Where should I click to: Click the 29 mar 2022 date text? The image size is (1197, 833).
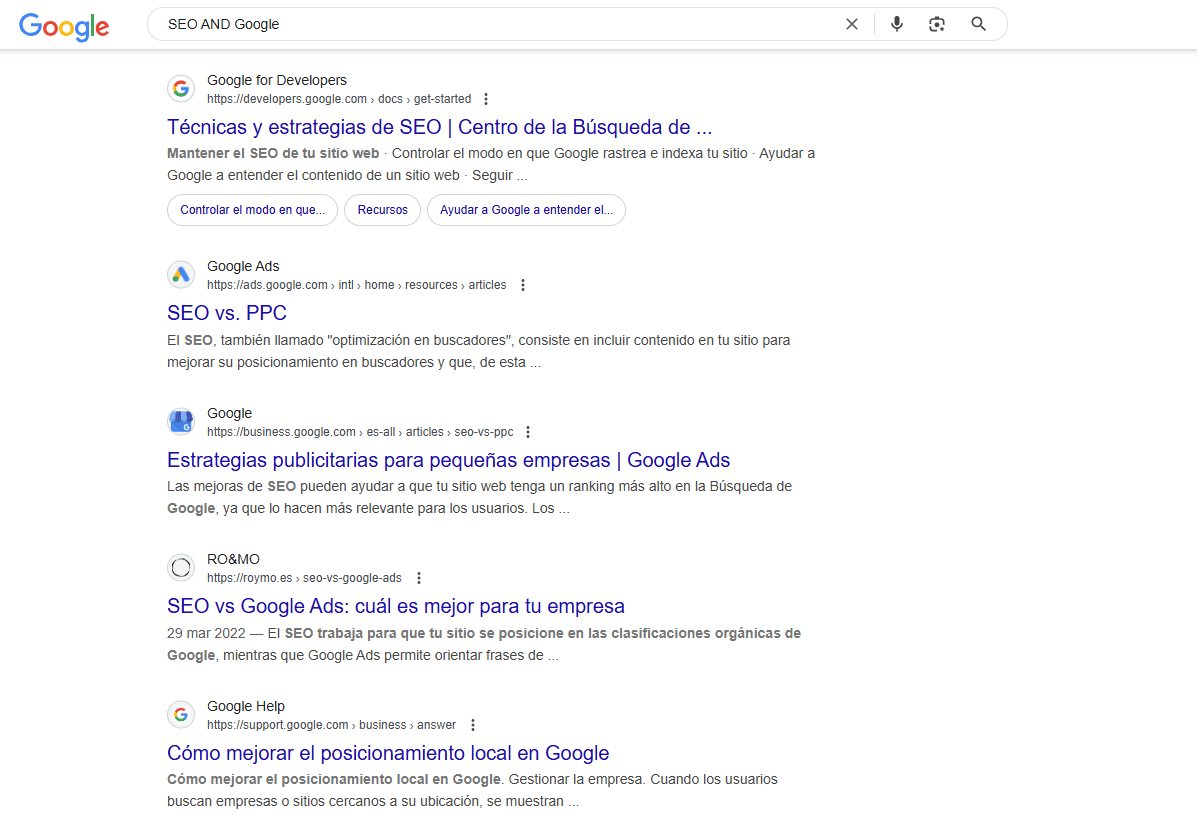click(206, 634)
